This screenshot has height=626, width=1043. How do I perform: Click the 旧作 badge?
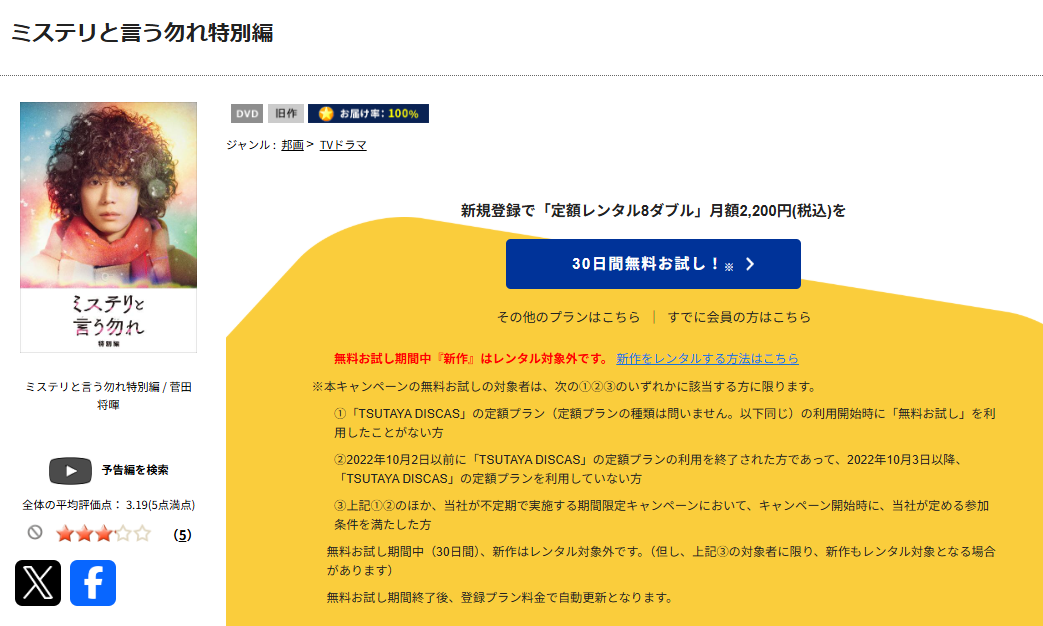coord(286,114)
